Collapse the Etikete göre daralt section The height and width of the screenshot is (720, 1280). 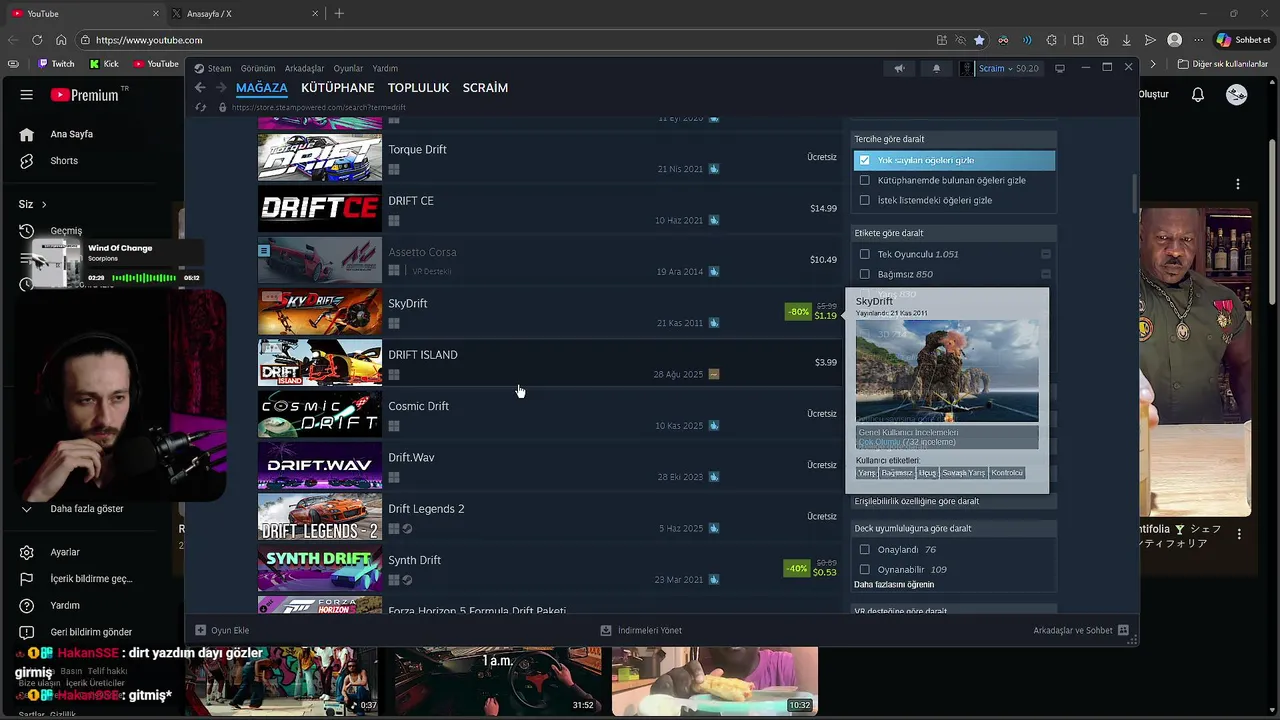[x=954, y=233]
